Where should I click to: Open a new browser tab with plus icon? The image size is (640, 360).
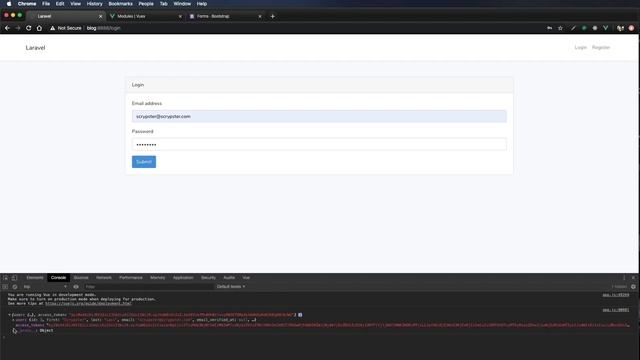coord(273,16)
